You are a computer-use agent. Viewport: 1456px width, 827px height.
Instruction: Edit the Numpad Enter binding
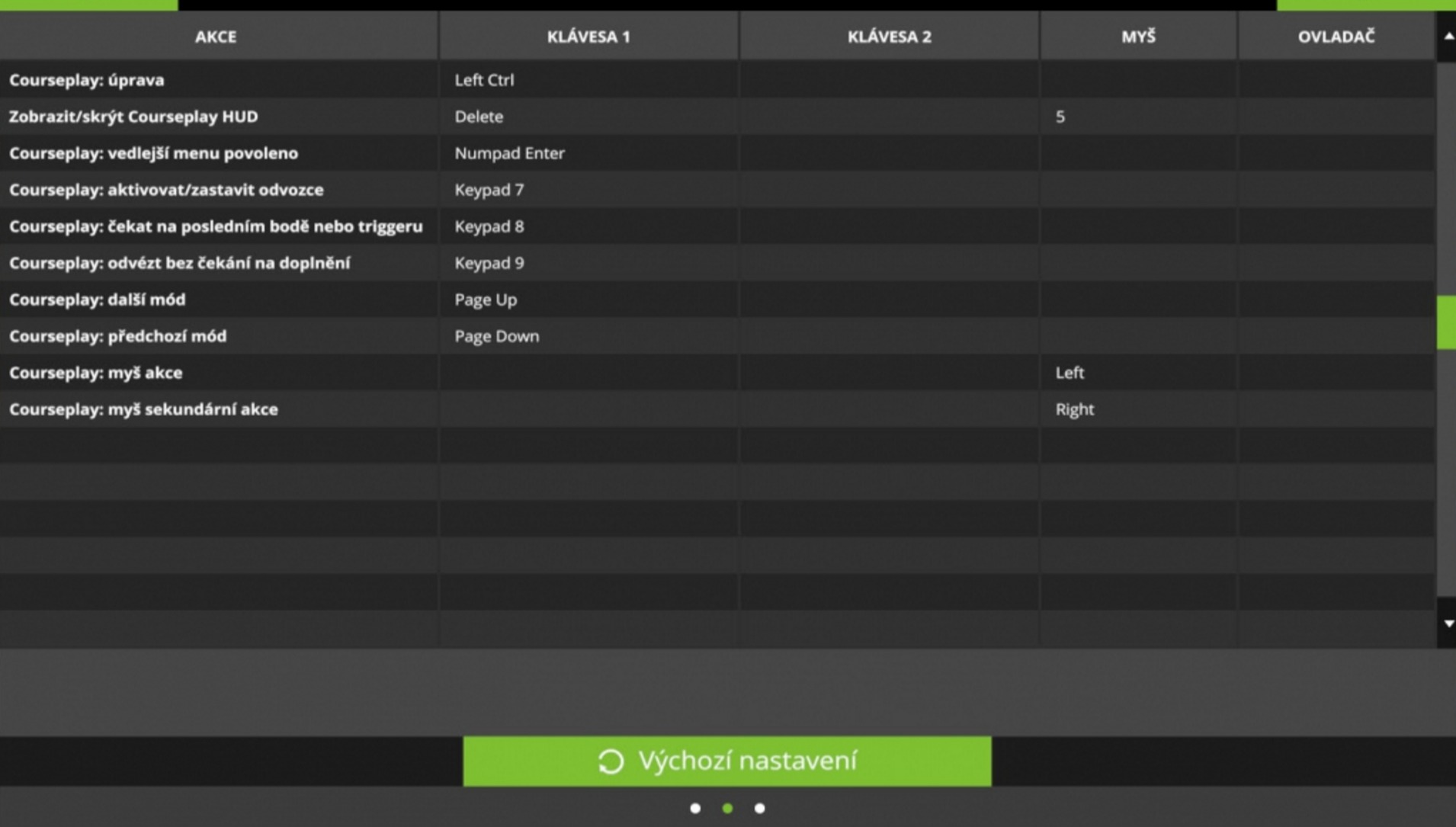pyautogui.click(x=588, y=153)
